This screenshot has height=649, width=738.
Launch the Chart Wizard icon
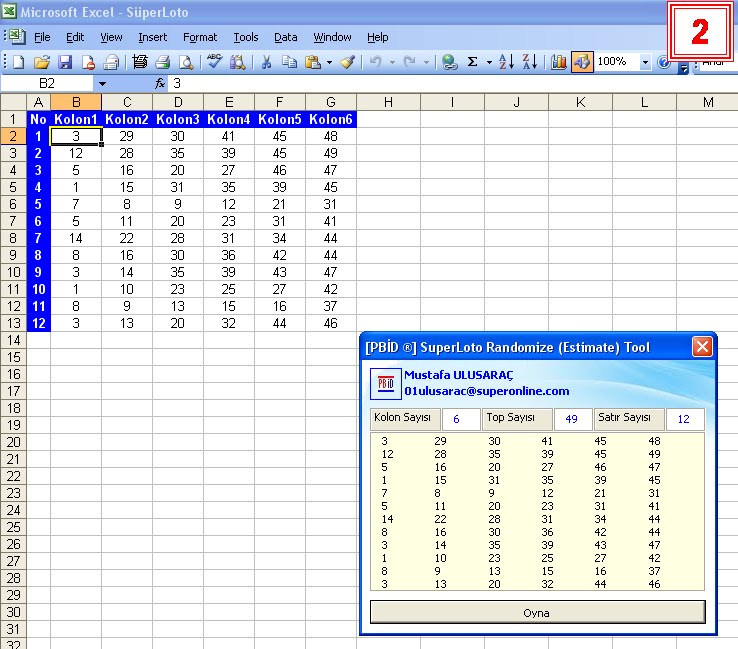[559, 62]
